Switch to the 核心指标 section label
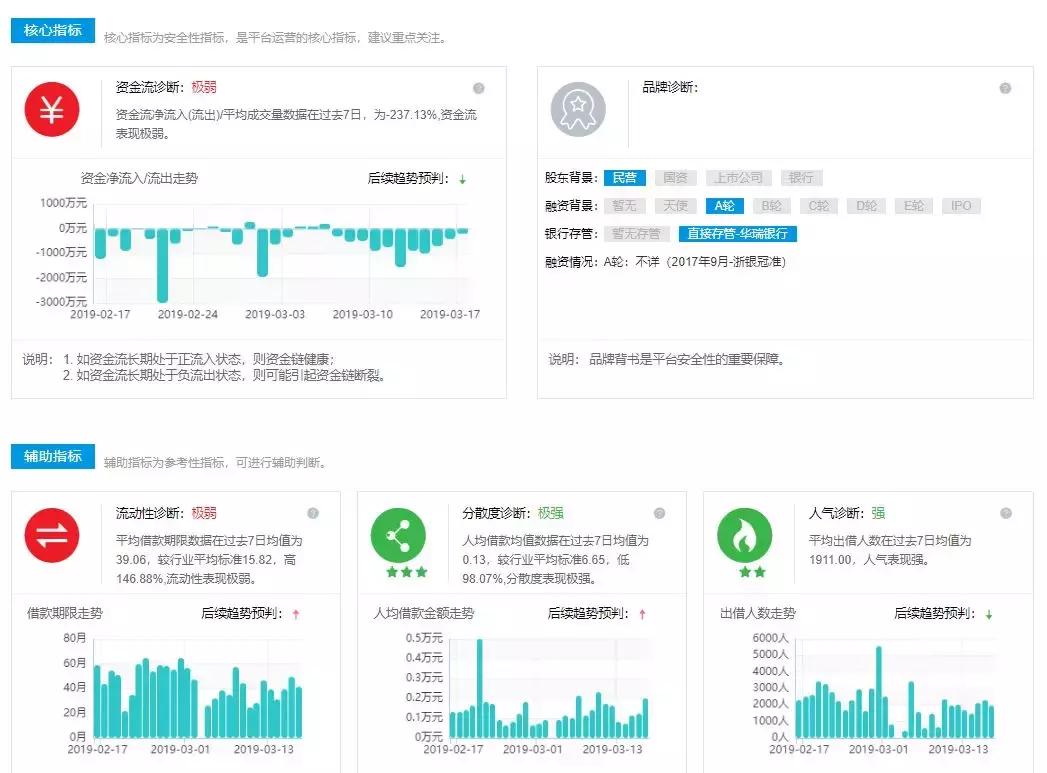1047x773 pixels. pyautogui.click(x=51, y=31)
